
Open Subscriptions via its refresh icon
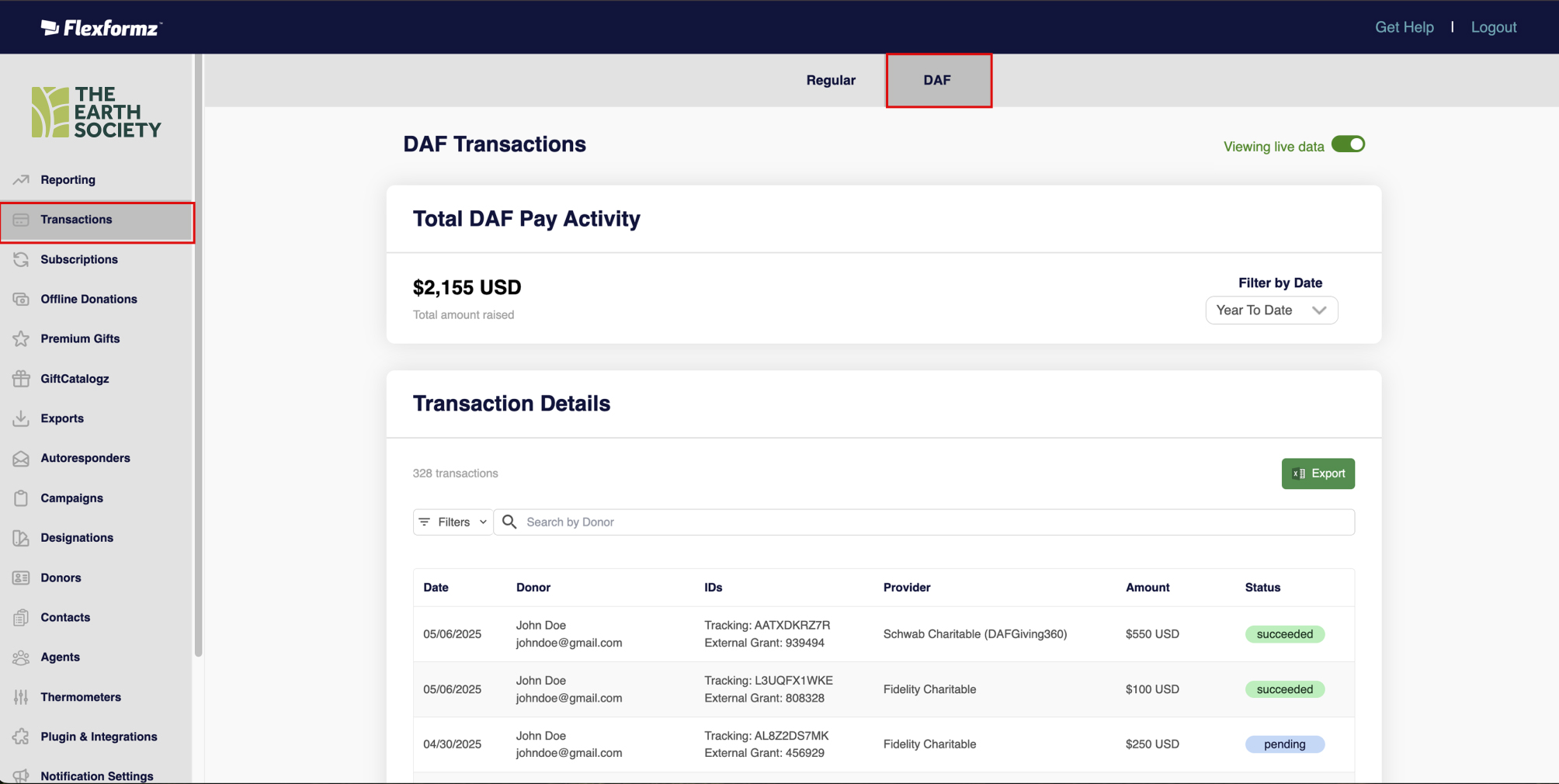[21, 260]
